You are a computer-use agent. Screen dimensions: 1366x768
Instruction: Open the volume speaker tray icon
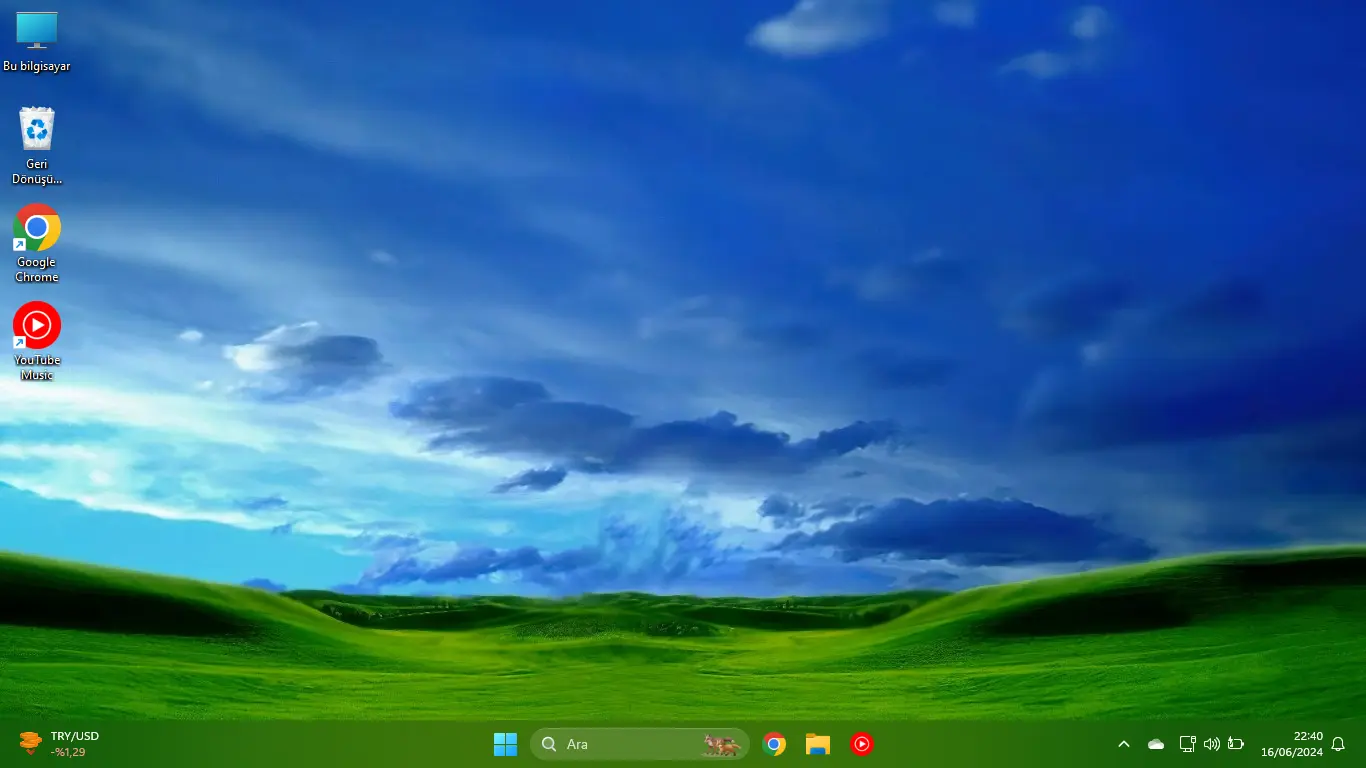click(1212, 744)
